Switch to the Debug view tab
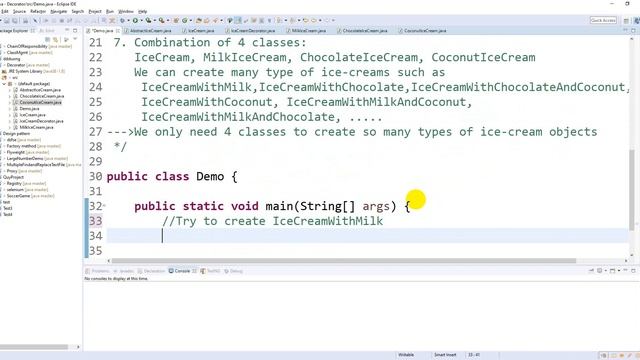Viewport: 640px width, 360px height. point(233,271)
